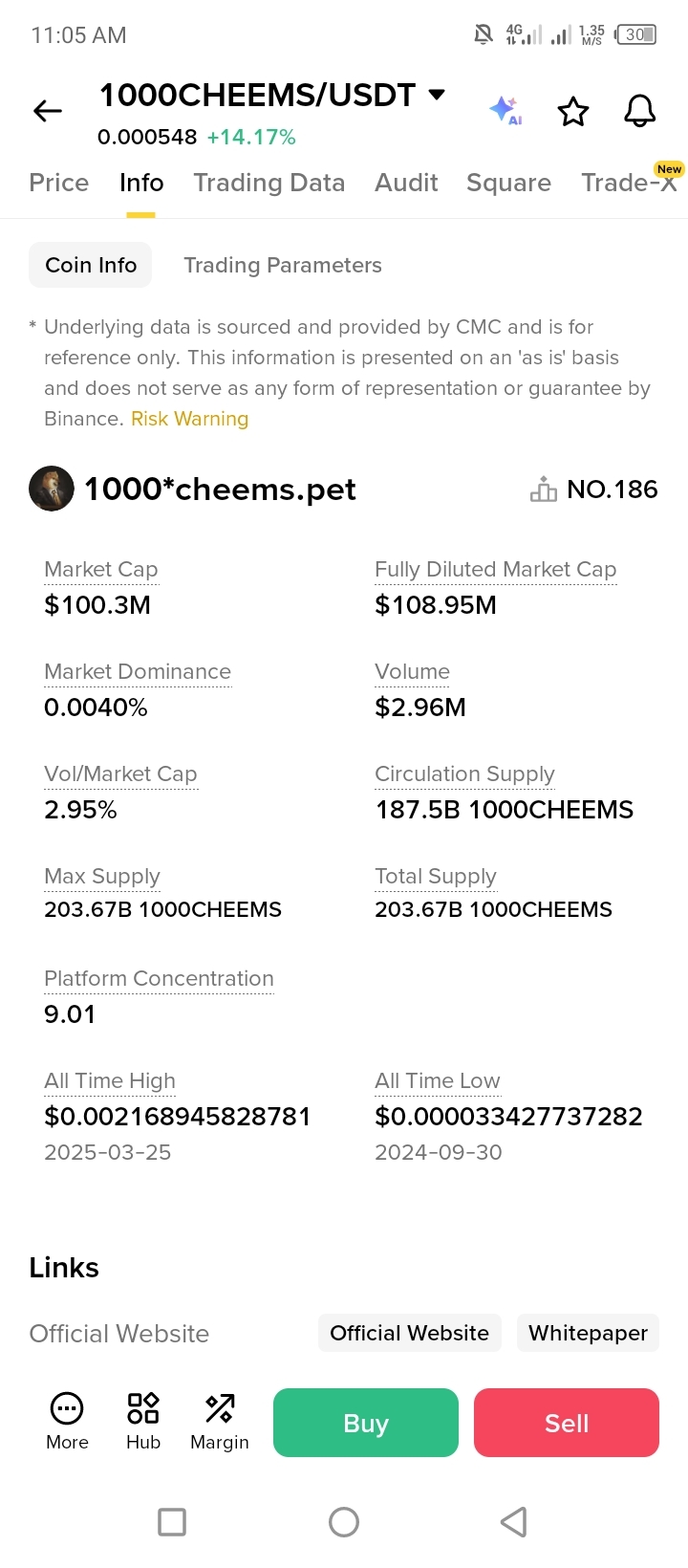Viewport: 688px width, 1568px height.
Task: Open the Risk Warning link
Action: coord(189,419)
